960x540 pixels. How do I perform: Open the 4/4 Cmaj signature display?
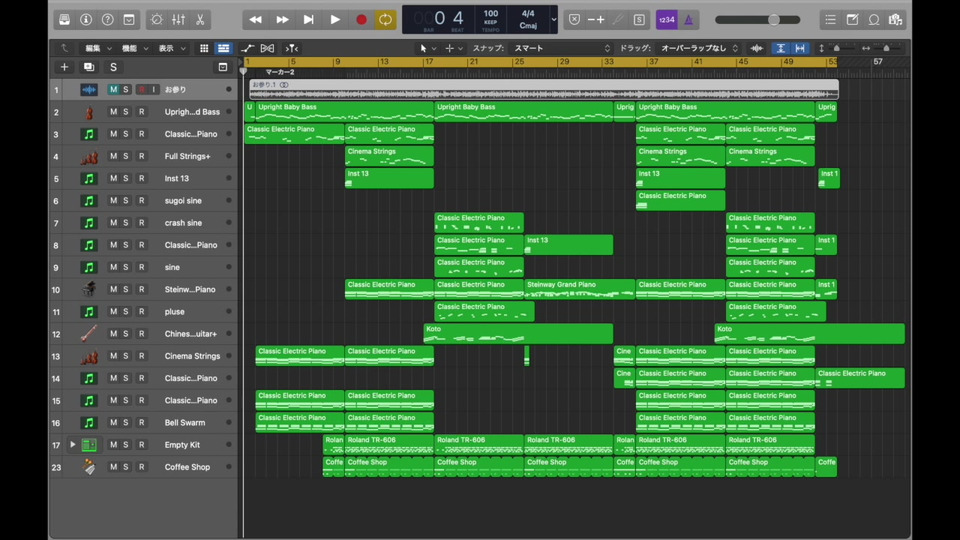coord(528,20)
